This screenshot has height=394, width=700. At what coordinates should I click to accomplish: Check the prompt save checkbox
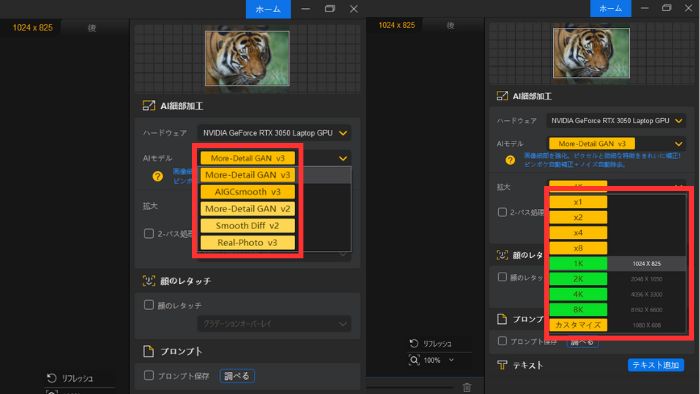click(149, 375)
